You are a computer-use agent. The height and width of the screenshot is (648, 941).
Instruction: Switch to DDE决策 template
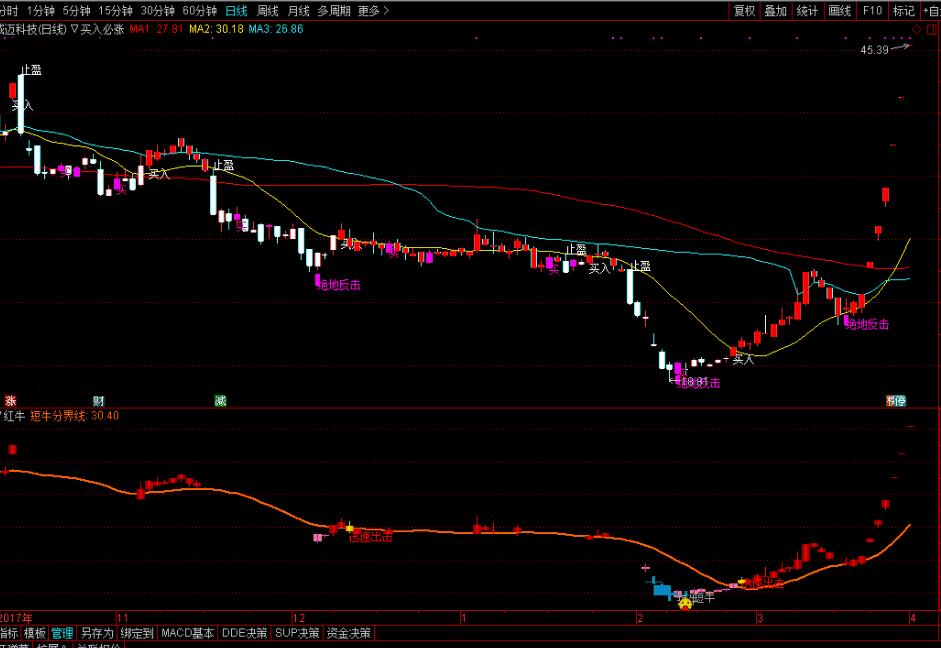point(244,632)
